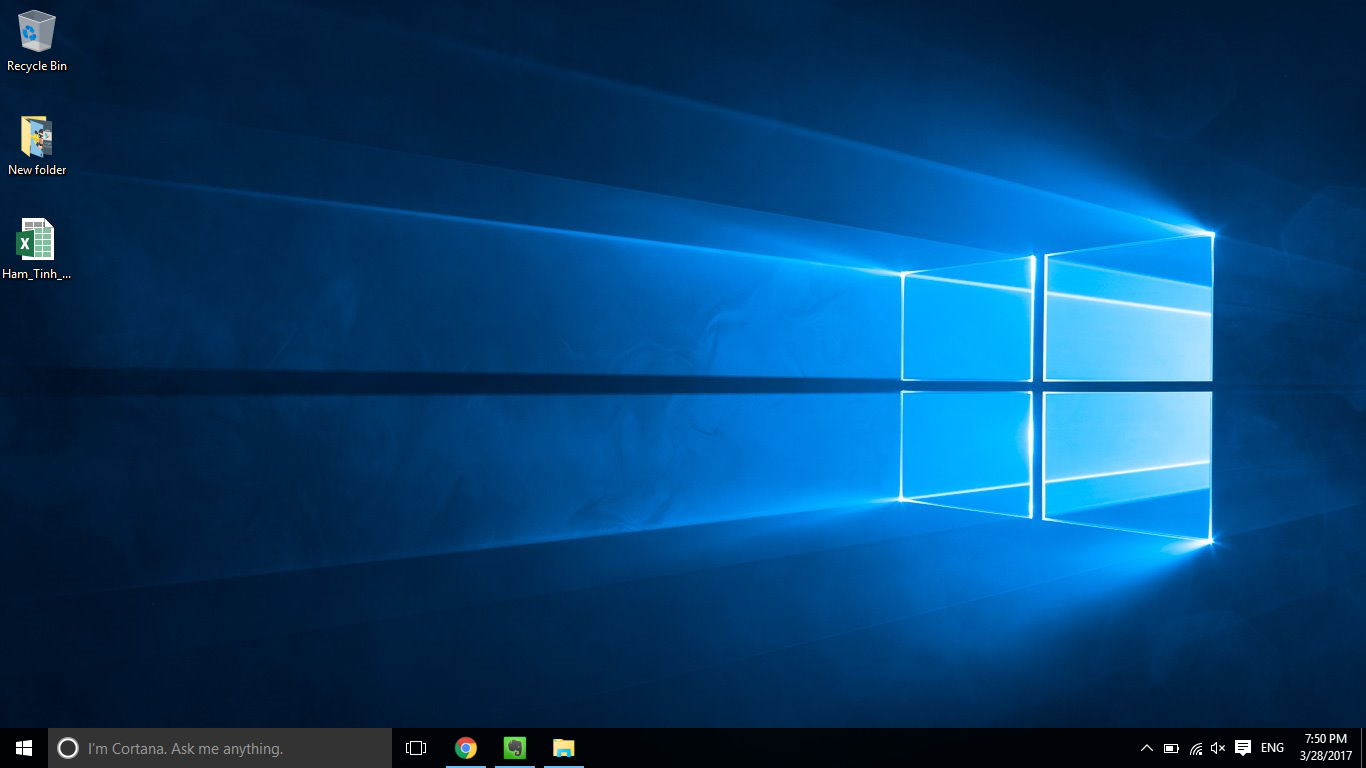Unmute audio via the speaker icon

coord(1217,748)
